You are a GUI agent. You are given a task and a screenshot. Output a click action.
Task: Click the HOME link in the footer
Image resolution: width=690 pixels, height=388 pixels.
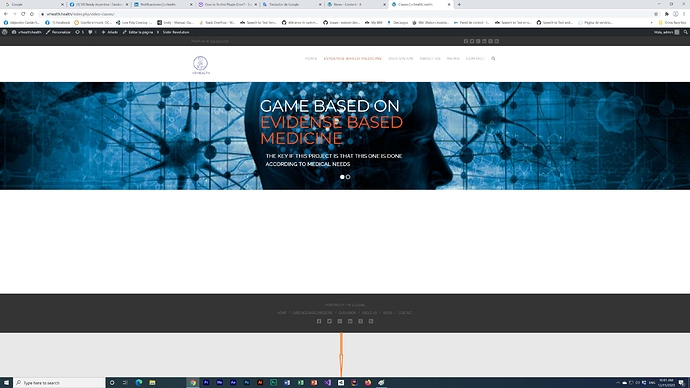(x=282, y=313)
